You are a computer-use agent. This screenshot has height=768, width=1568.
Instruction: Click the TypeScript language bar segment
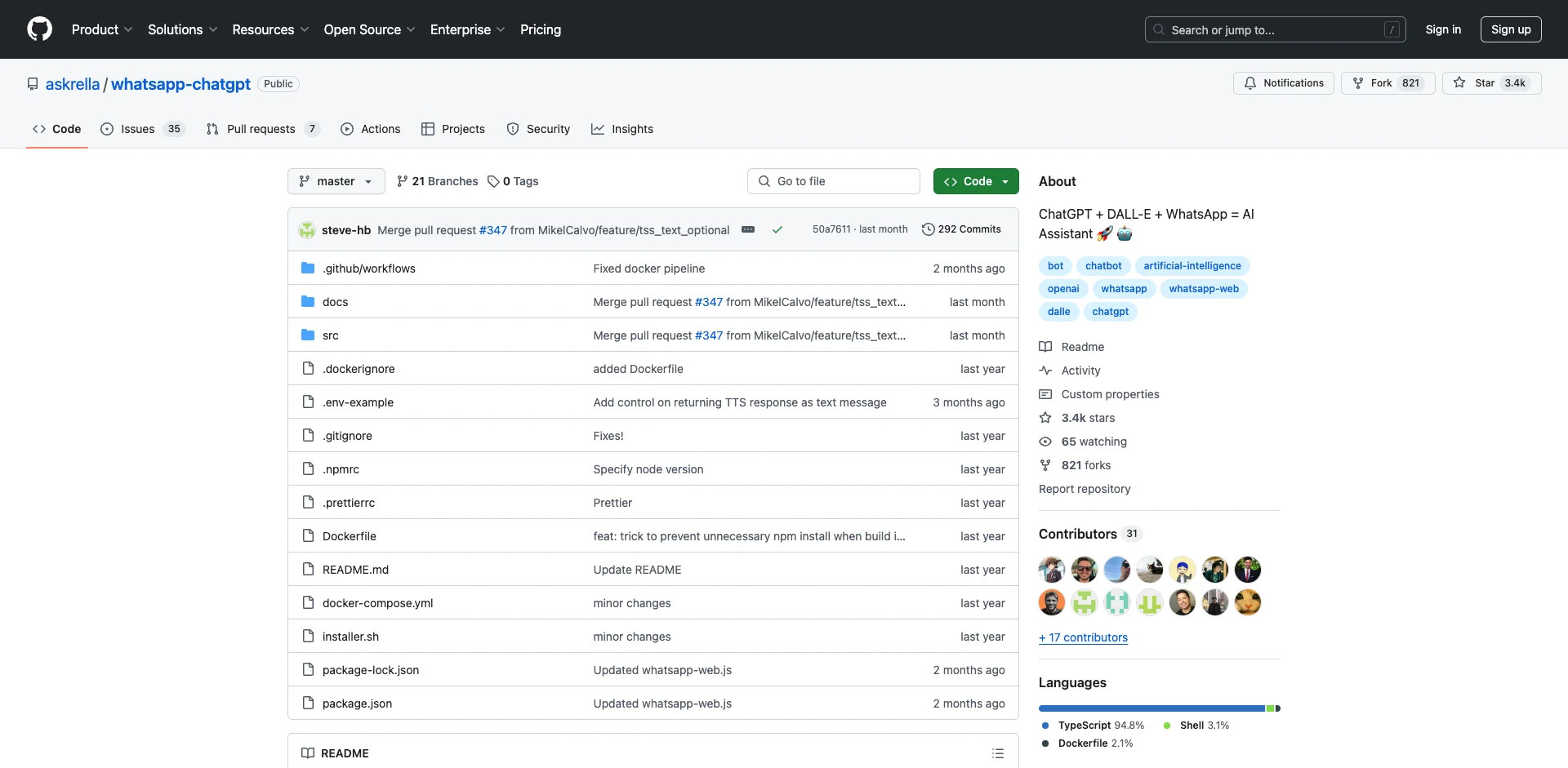click(x=1151, y=708)
